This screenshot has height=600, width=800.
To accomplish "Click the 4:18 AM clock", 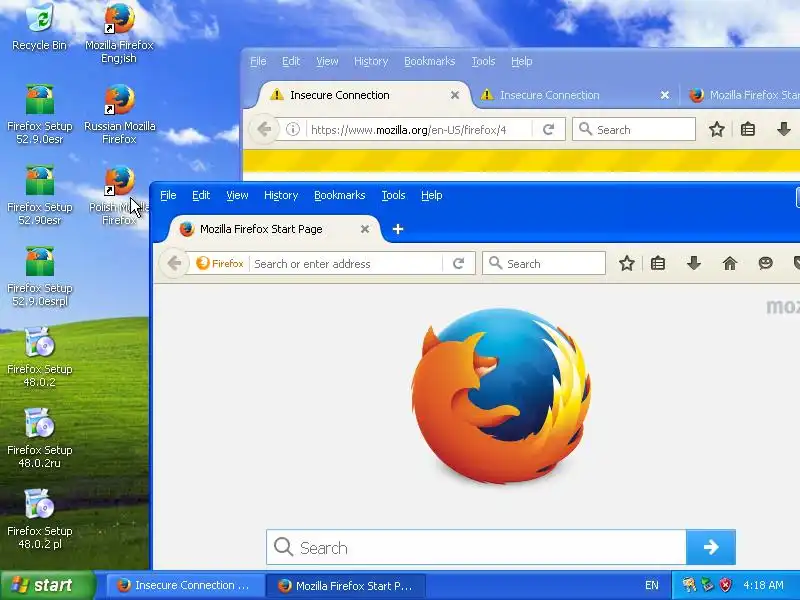I will (763, 585).
